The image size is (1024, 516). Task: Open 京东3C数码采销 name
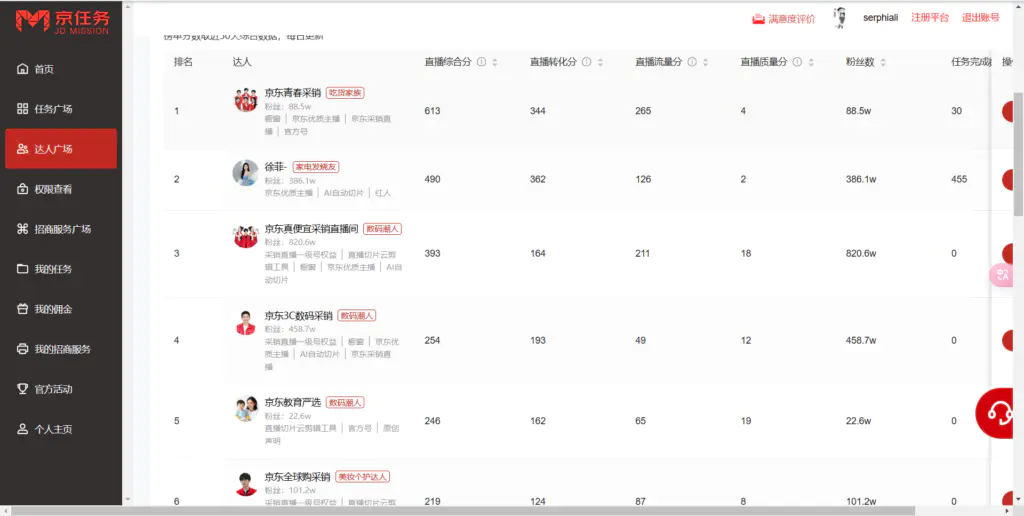(x=298, y=315)
